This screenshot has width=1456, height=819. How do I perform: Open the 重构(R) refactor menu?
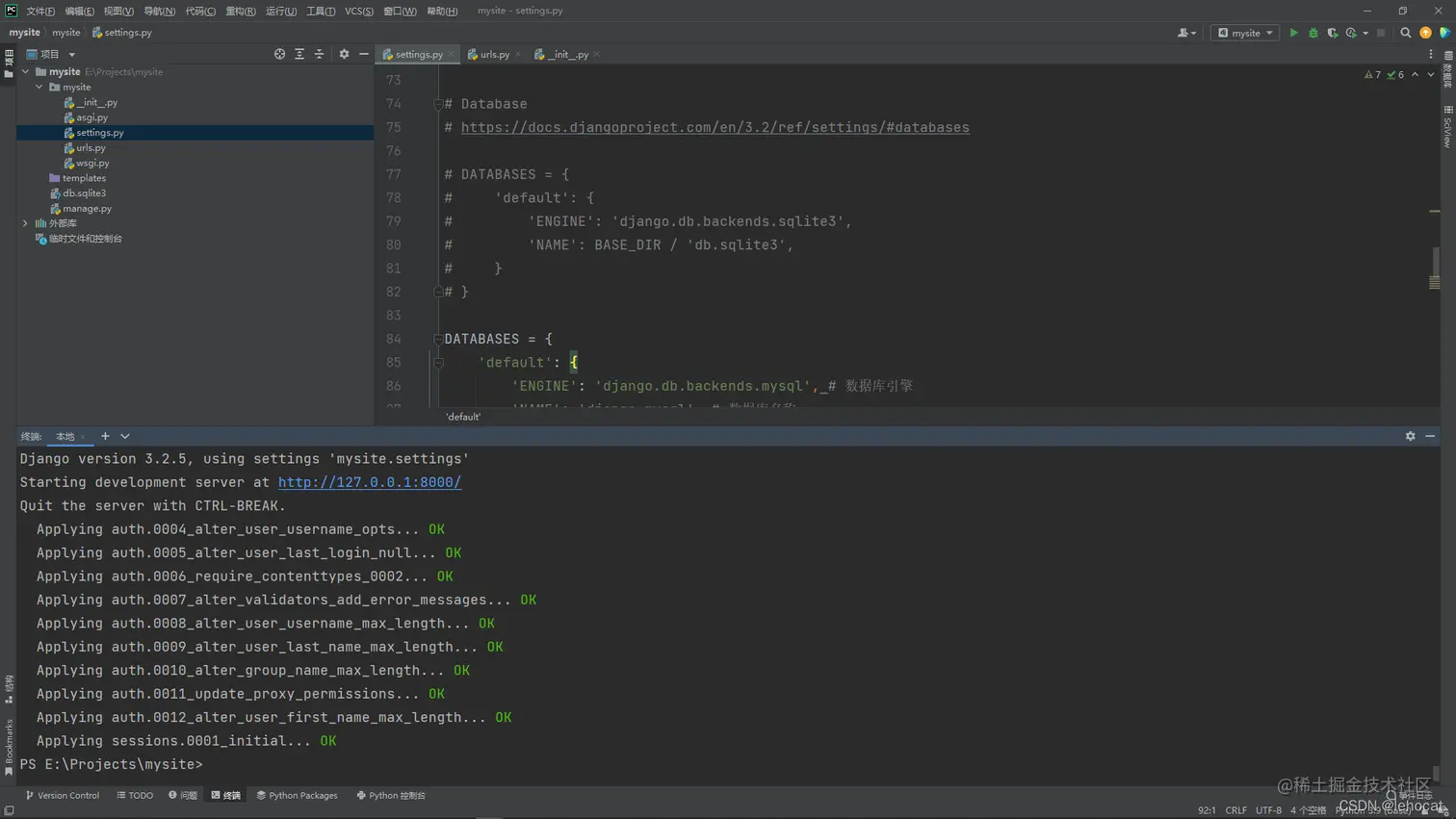point(241,11)
